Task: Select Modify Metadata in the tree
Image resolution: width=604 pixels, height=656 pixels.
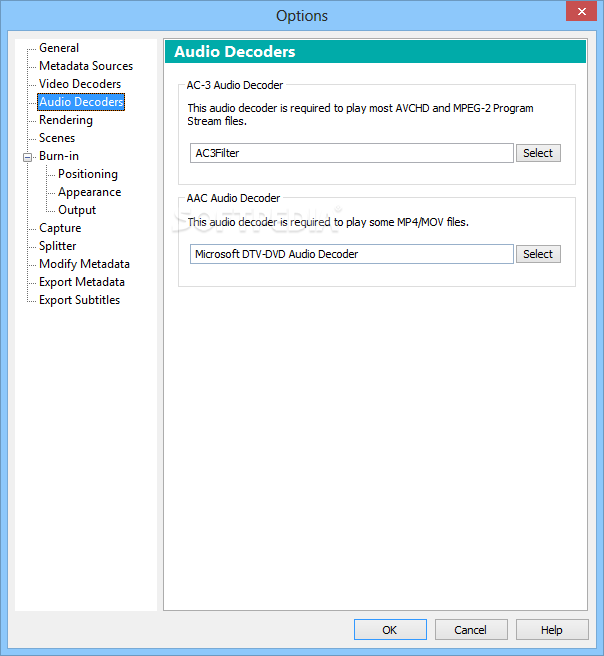Action: click(x=84, y=264)
